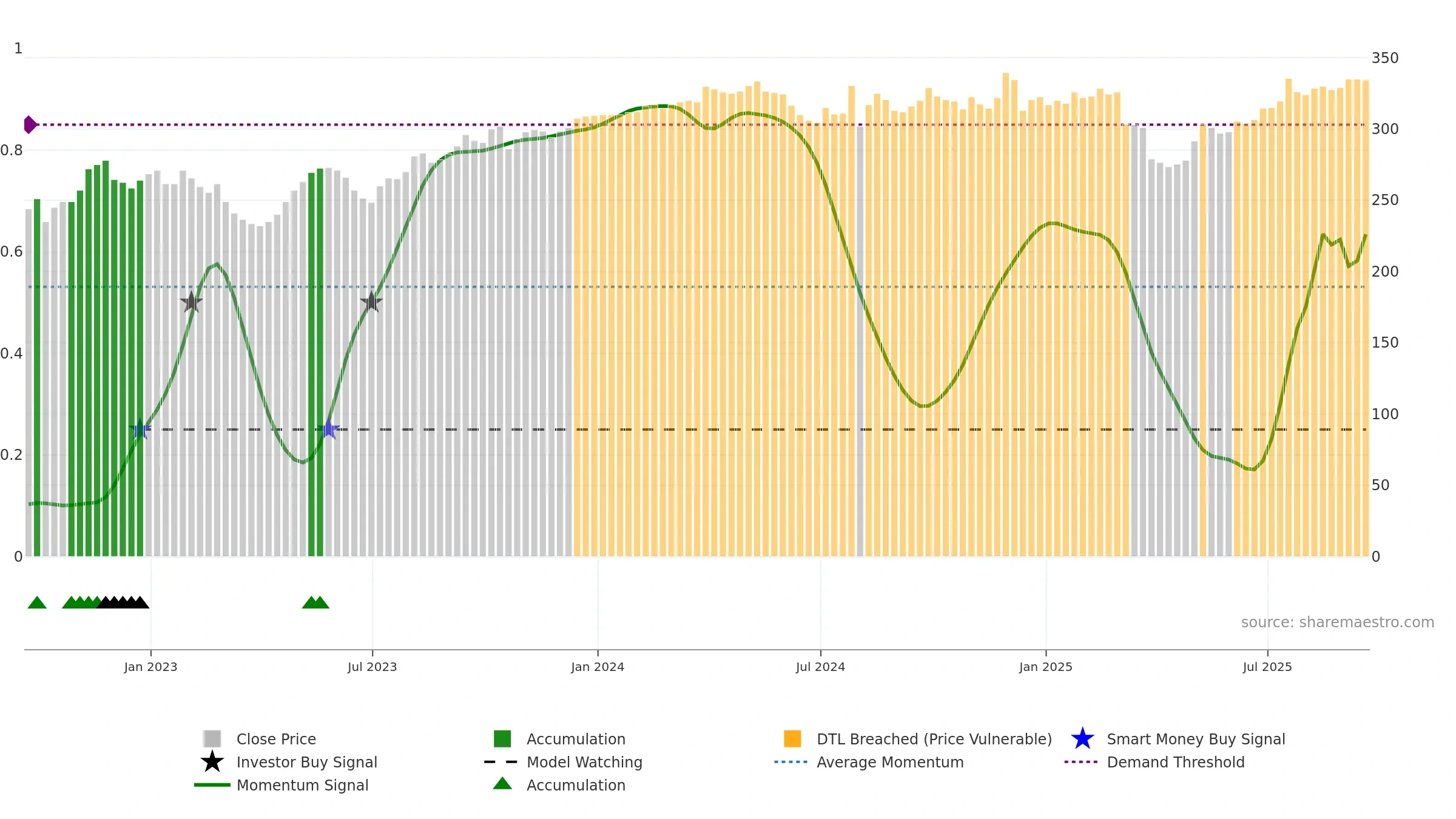The width and height of the screenshot is (1456, 819).
Task: Toggle Model Watching legend entry
Action: tap(584, 762)
